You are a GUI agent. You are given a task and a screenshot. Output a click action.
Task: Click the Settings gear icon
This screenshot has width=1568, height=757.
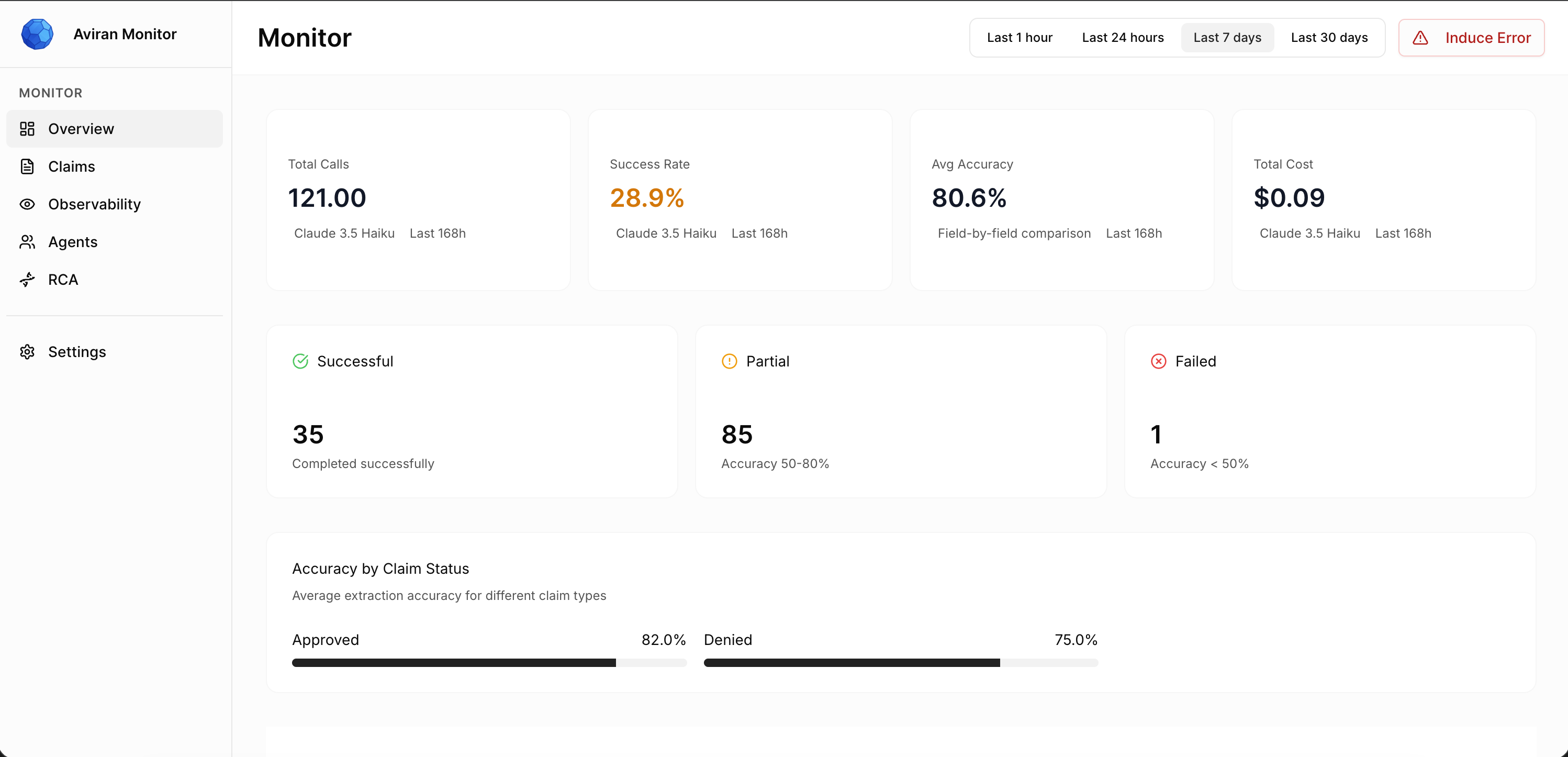click(x=27, y=352)
